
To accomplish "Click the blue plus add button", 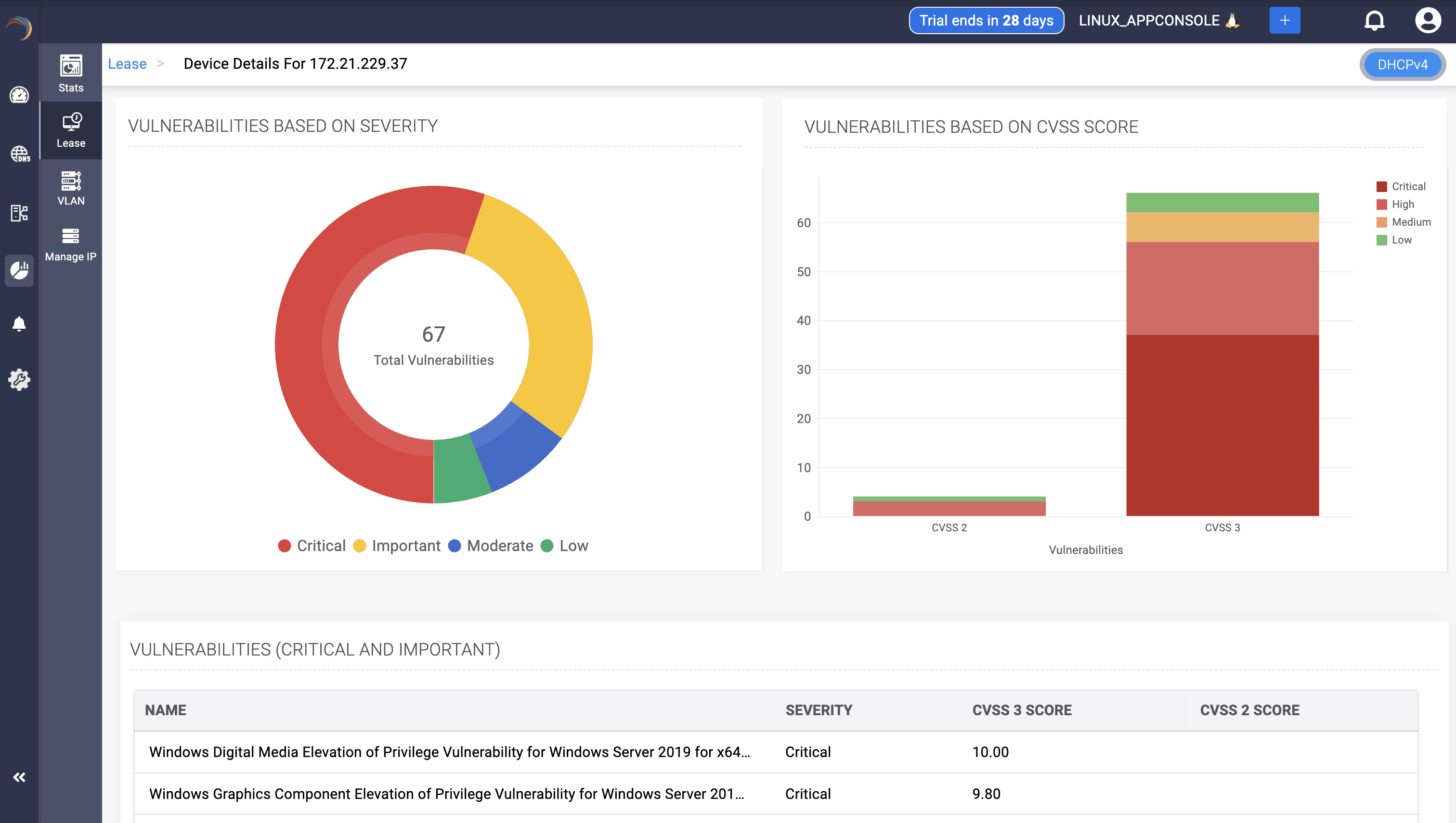I will pos(1284,21).
